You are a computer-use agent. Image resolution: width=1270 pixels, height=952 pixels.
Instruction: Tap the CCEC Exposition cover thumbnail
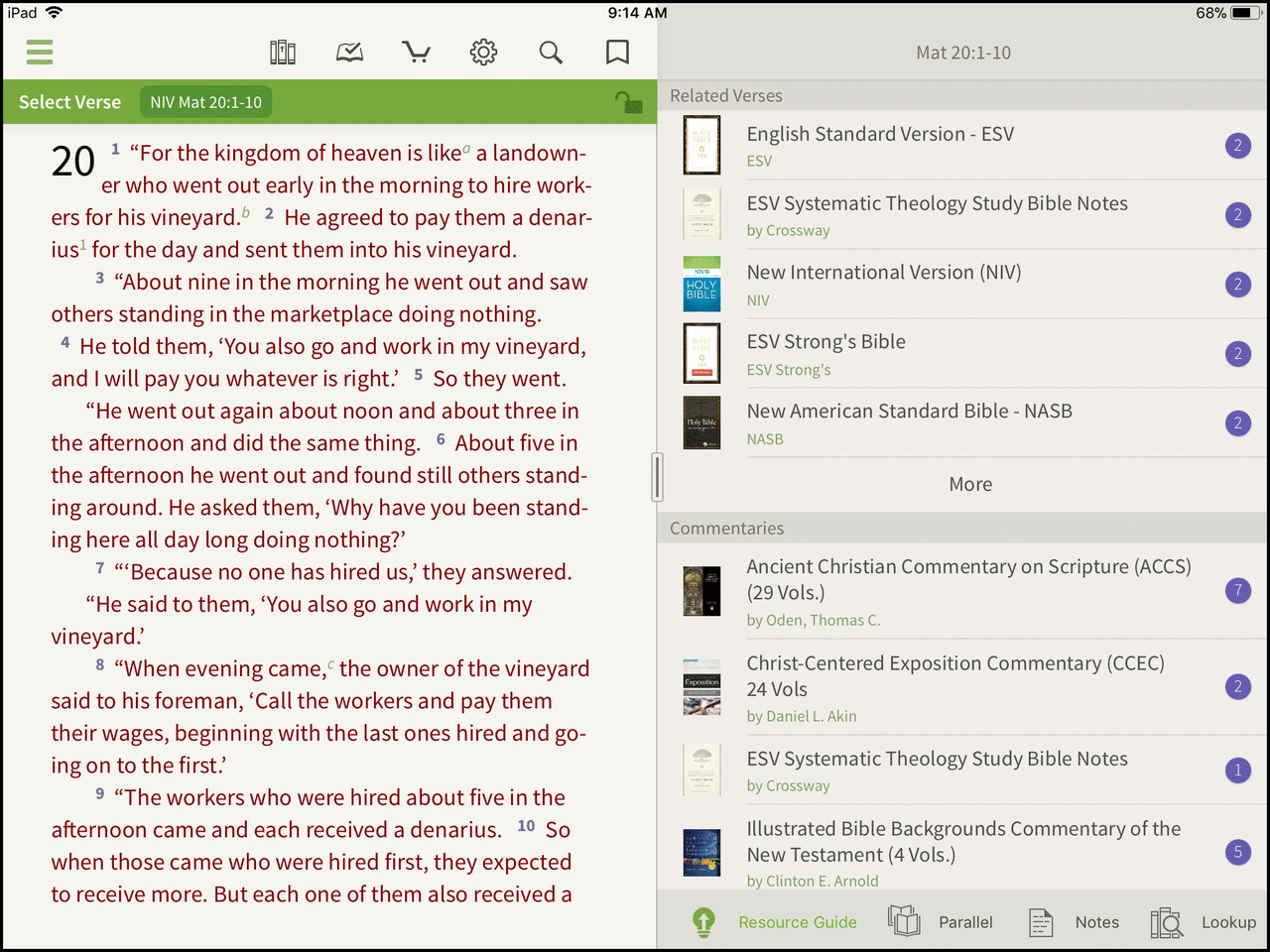[701, 687]
